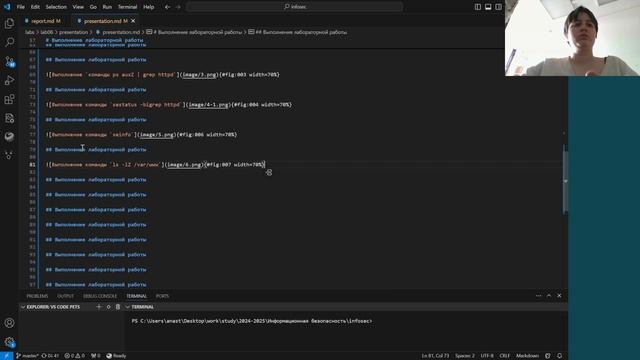Click the master branch status item

(27, 356)
